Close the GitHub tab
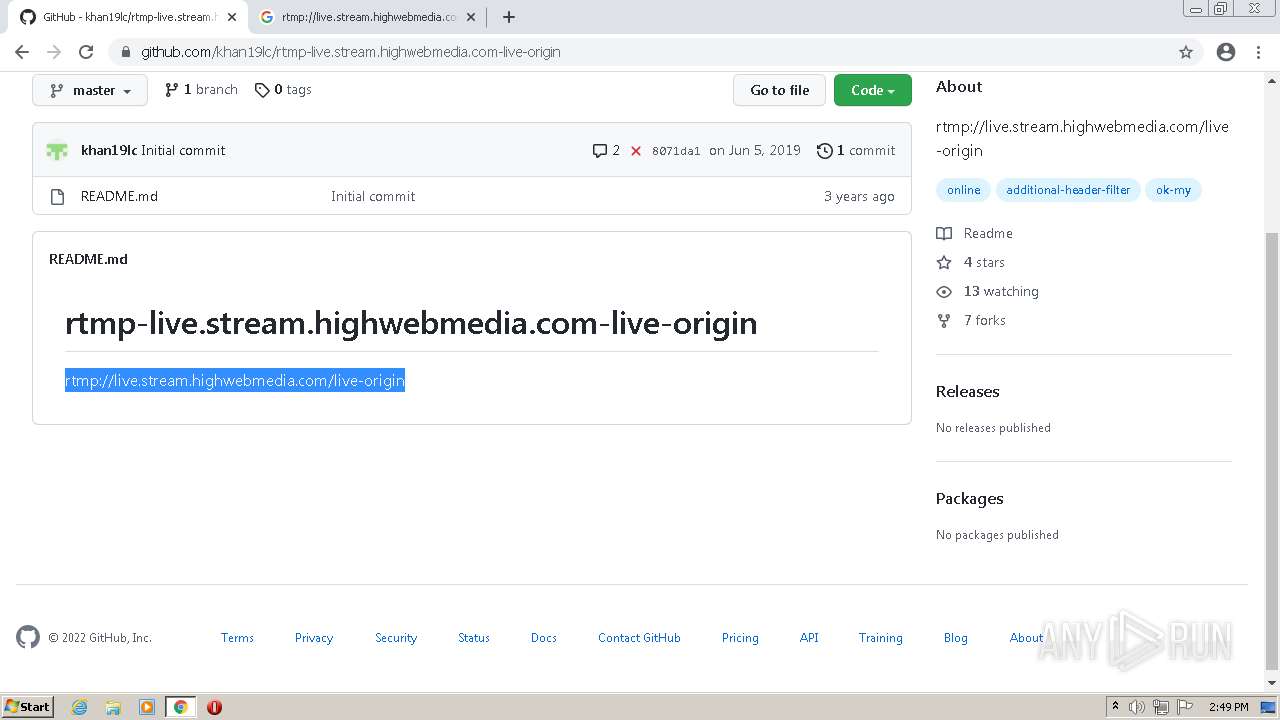This screenshot has height=720, width=1280. [231, 17]
